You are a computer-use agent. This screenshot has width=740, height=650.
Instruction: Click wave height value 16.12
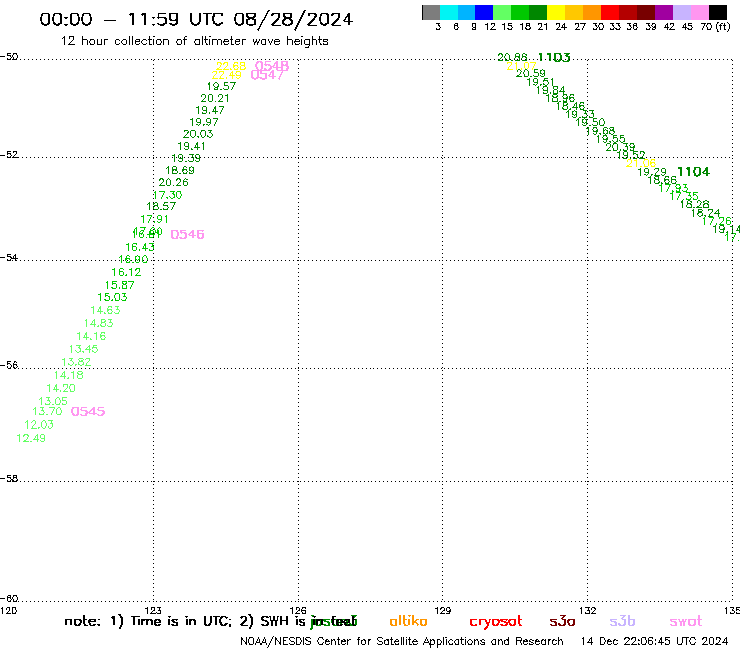tap(126, 272)
